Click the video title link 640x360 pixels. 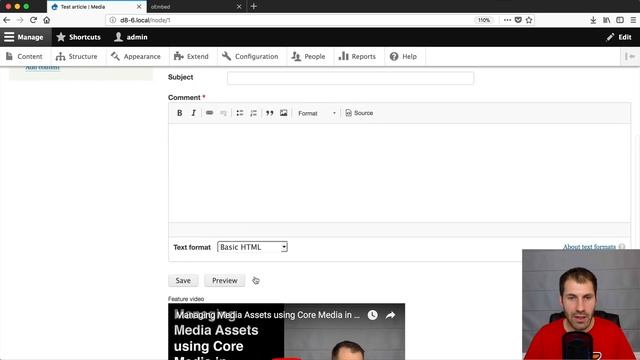(267, 315)
